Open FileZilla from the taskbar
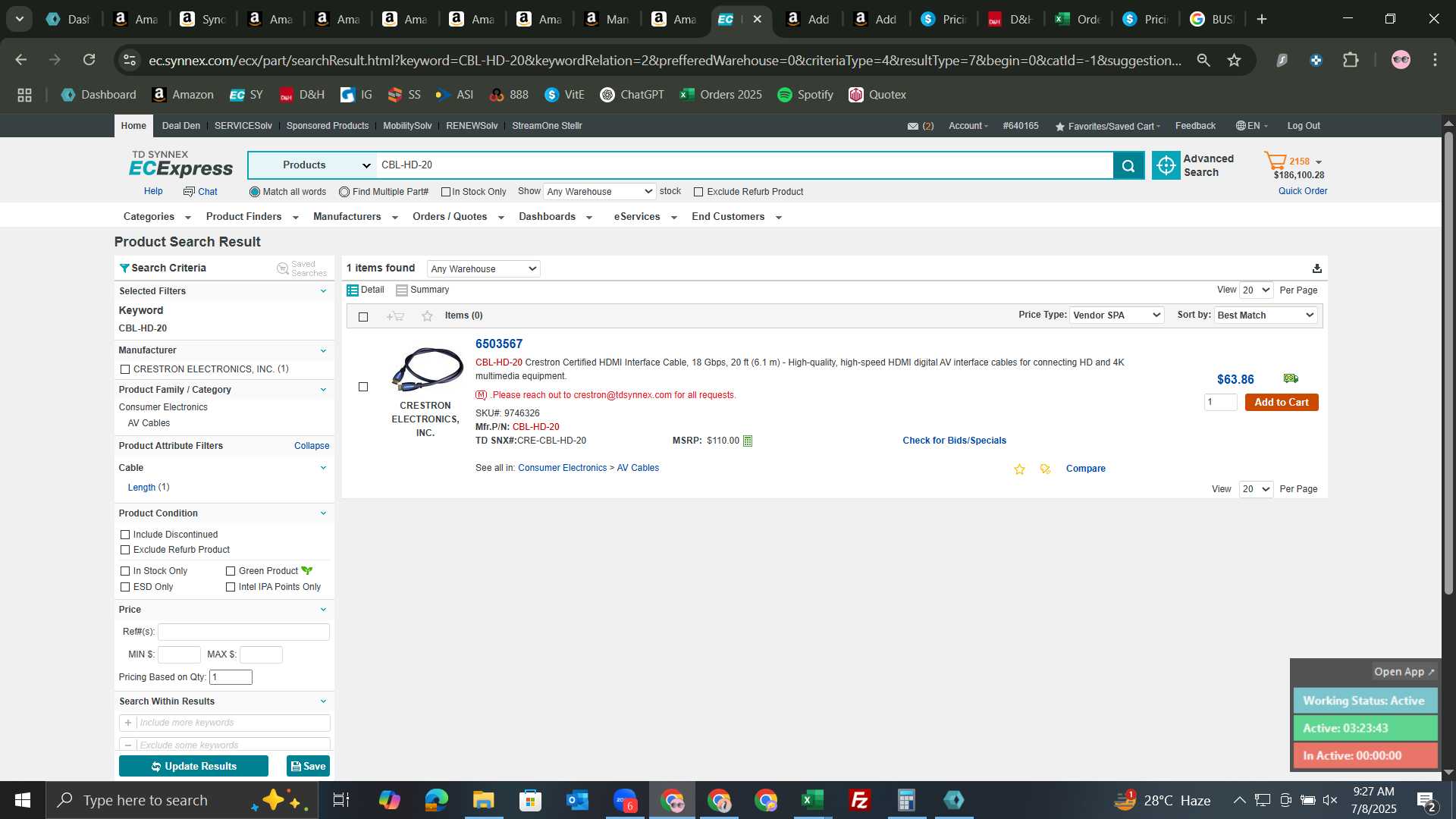Image resolution: width=1456 pixels, height=819 pixels. point(859,800)
